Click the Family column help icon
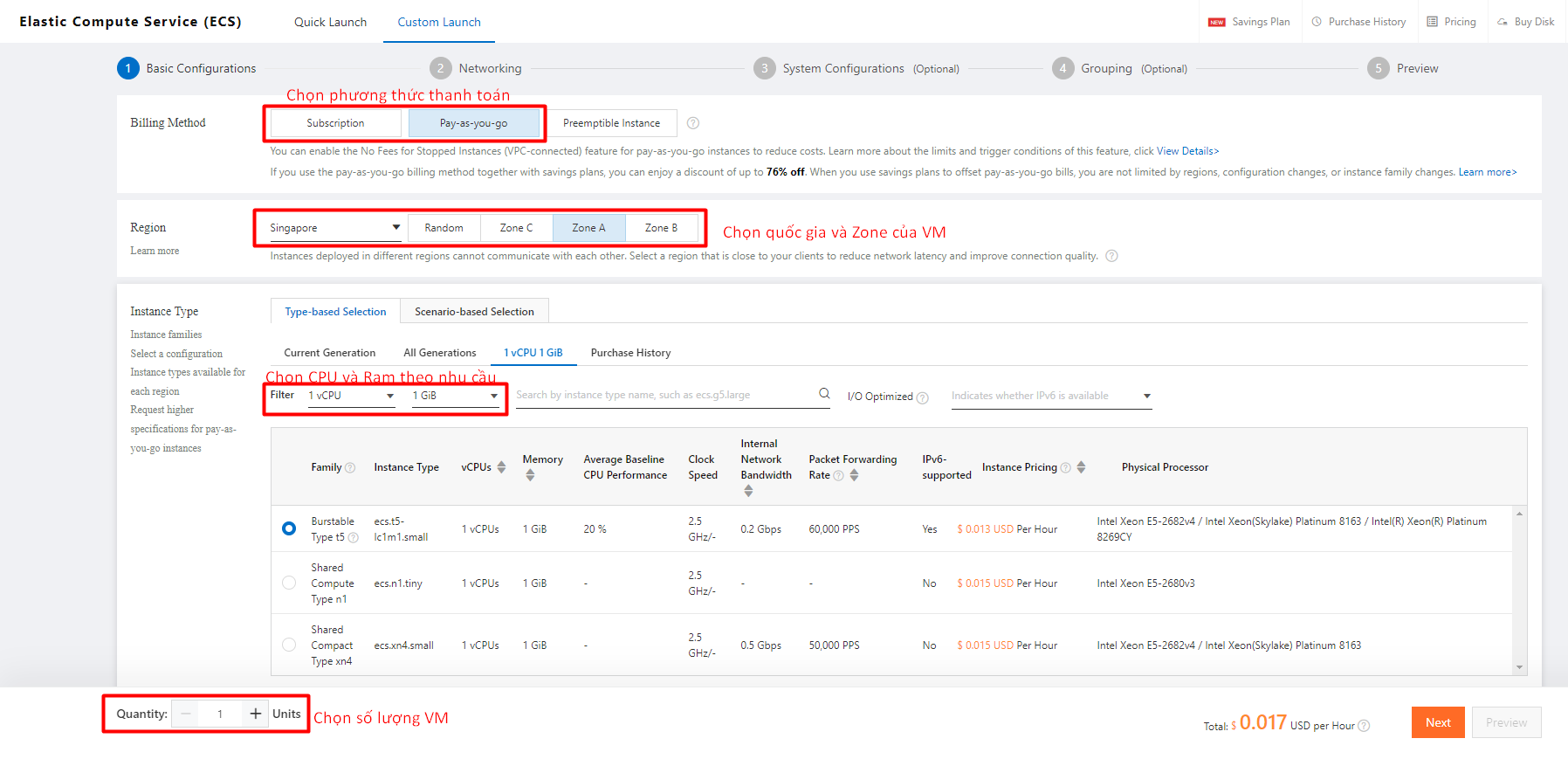This screenshot has height=773, width=1568. [350, 468]
